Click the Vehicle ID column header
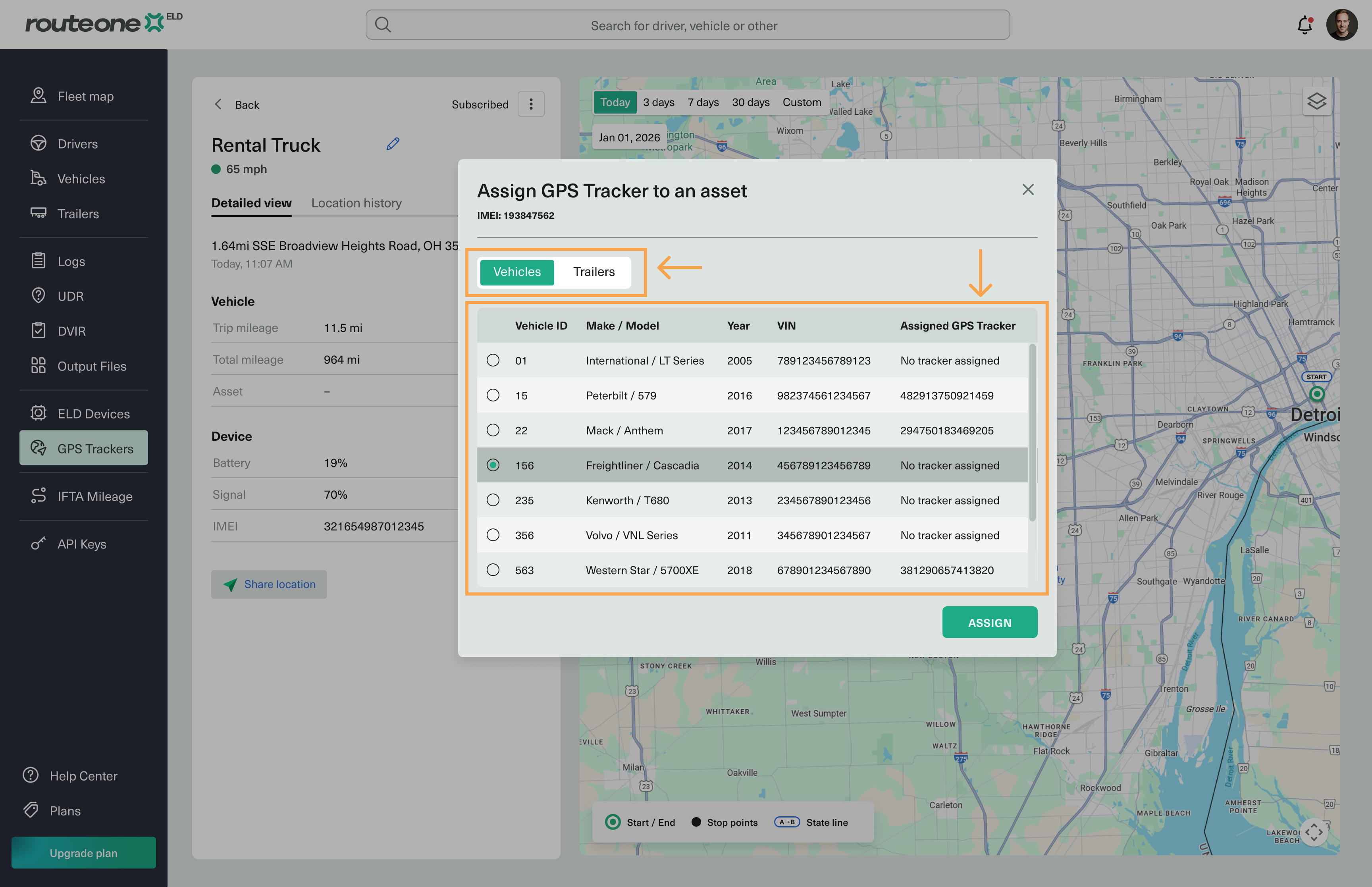This screenshot has height=887, width=1372. coord(541,326)
